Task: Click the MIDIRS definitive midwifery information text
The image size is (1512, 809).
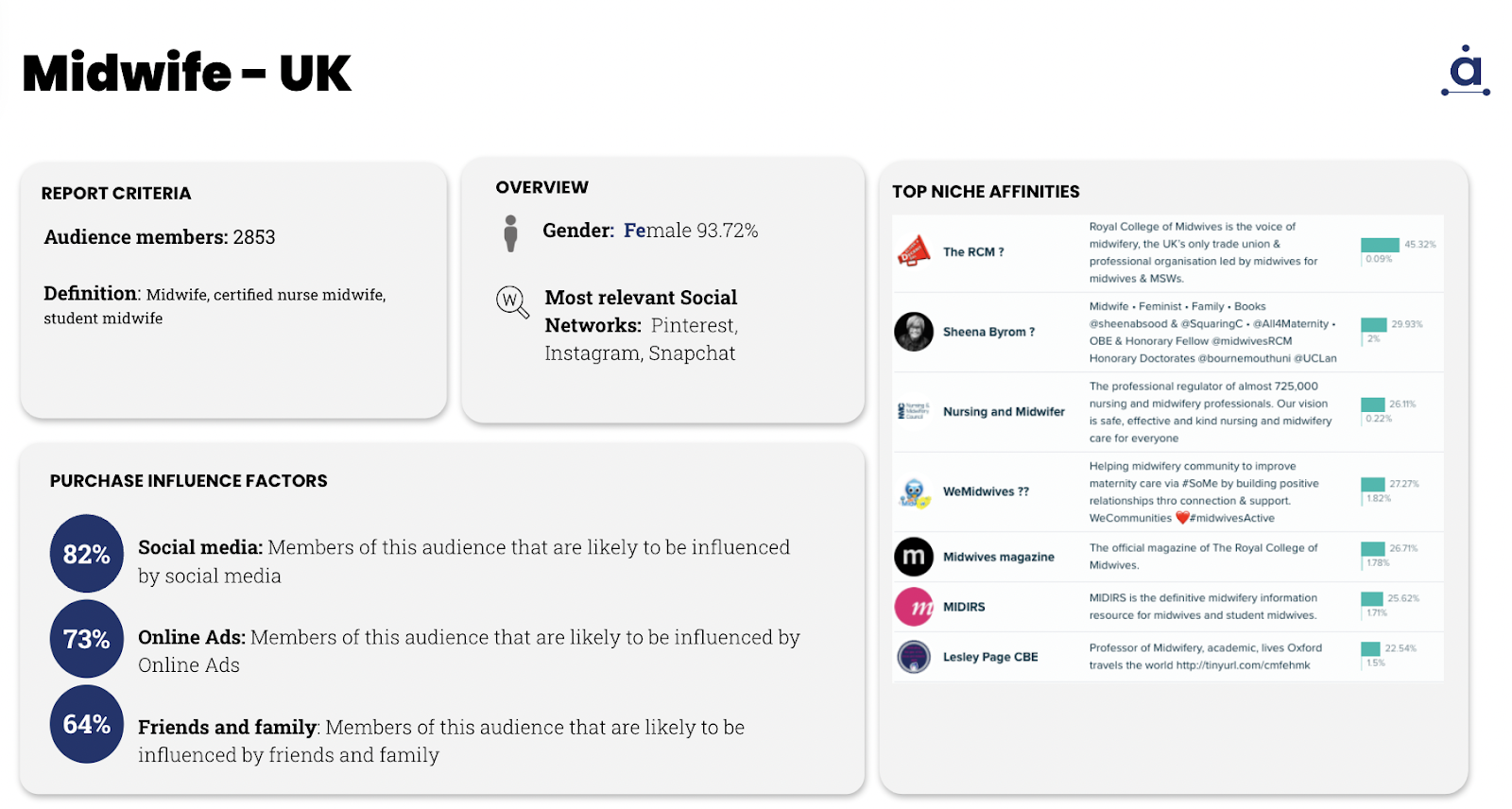Action: point(1203,607)
